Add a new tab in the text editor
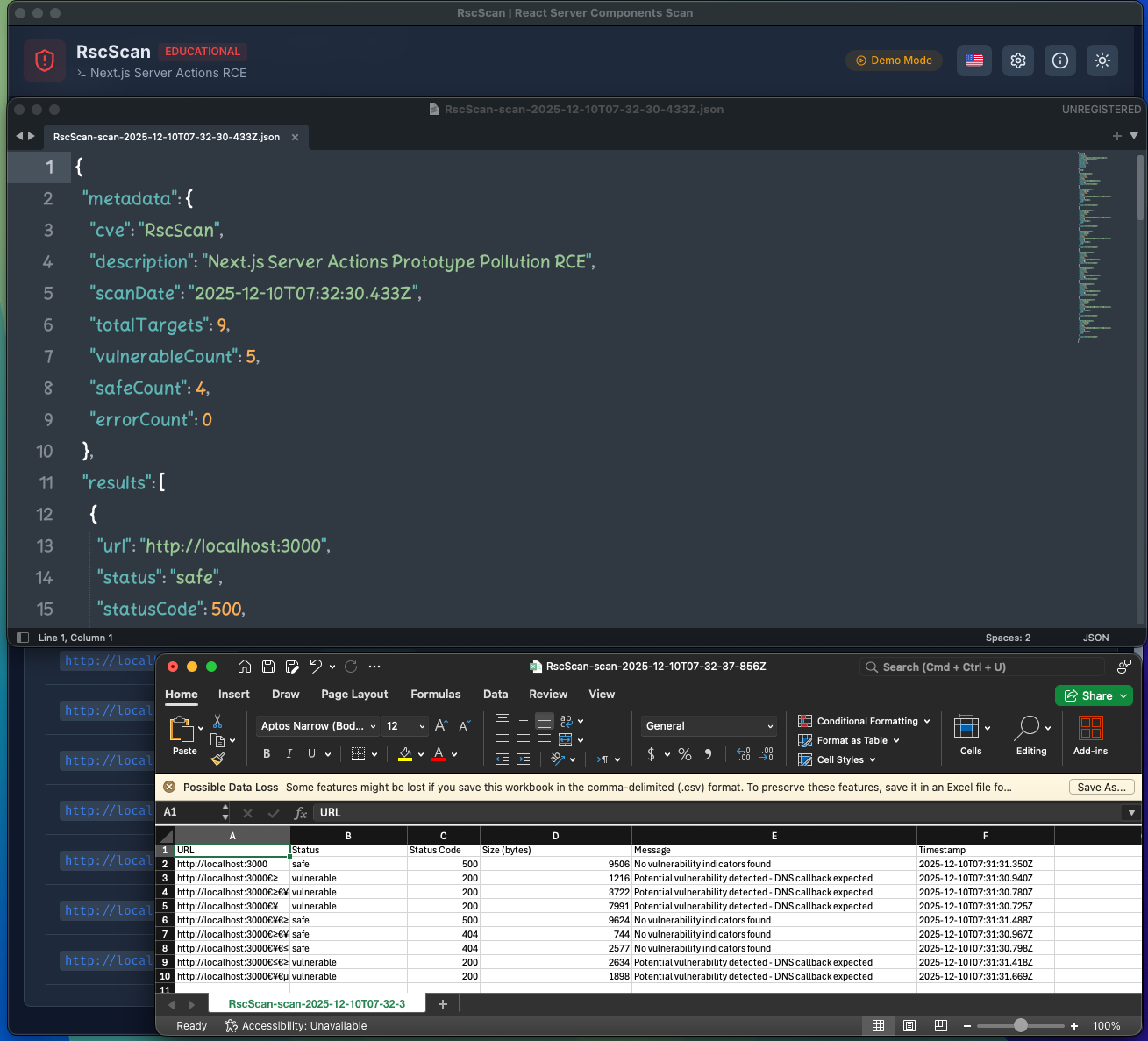 pyautogui.click(x=1116, y=136)
